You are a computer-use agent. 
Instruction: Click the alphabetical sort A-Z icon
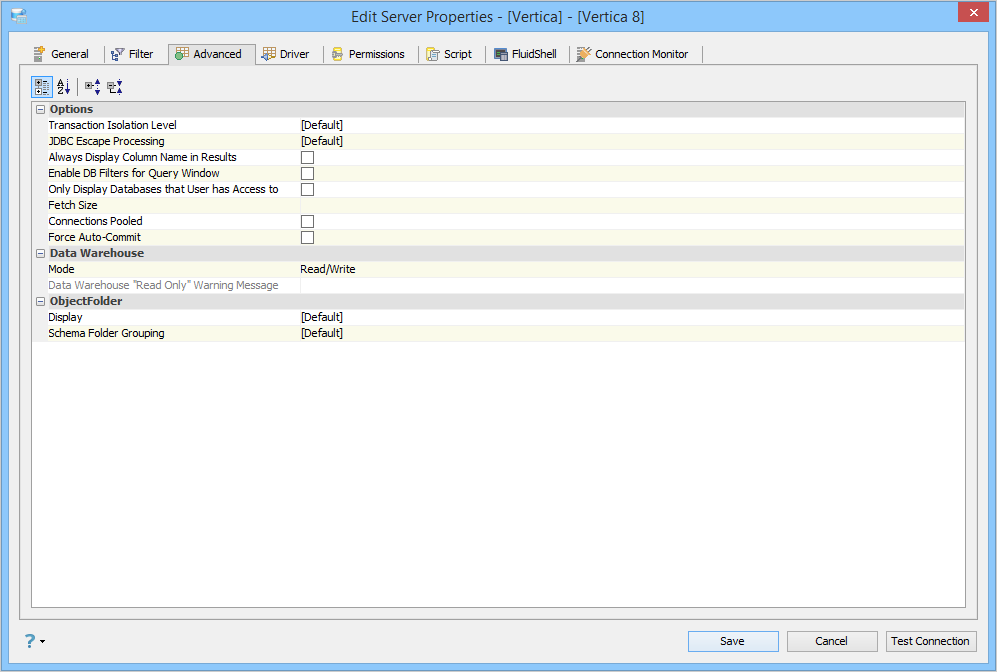click(64, 86)
